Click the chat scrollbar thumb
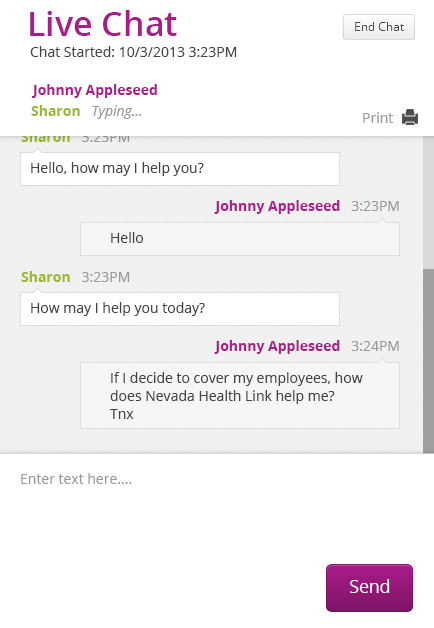Screen dimensions: 434x628 point(428,360)
